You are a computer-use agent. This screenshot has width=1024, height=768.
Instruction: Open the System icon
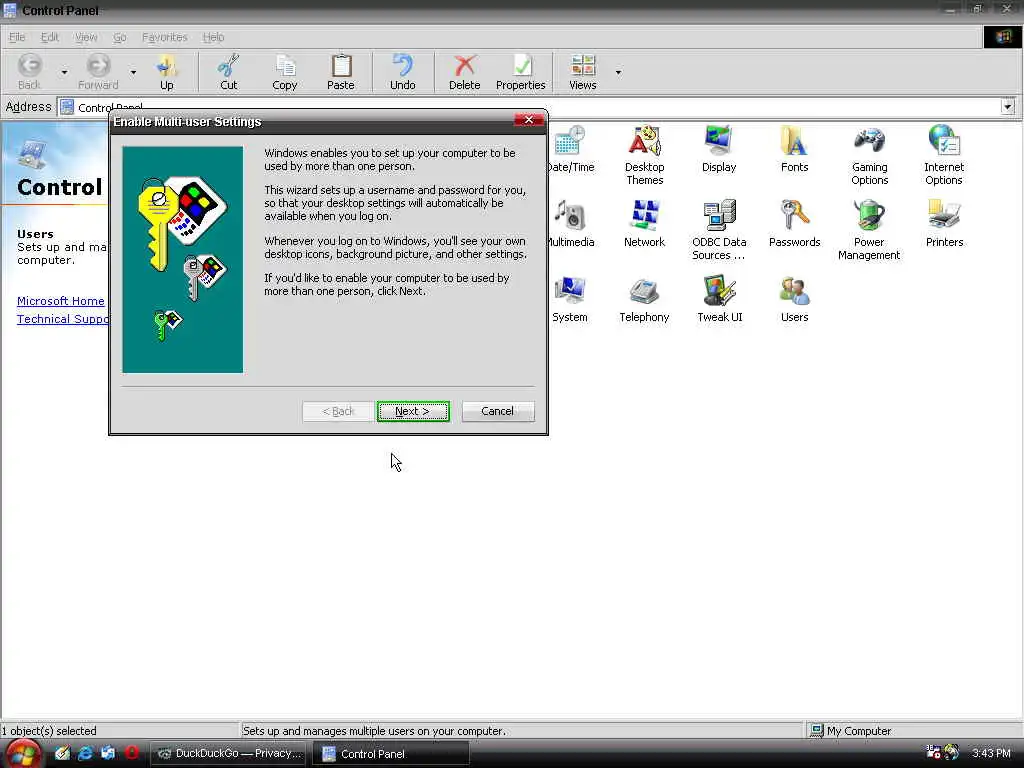point(569,300)
